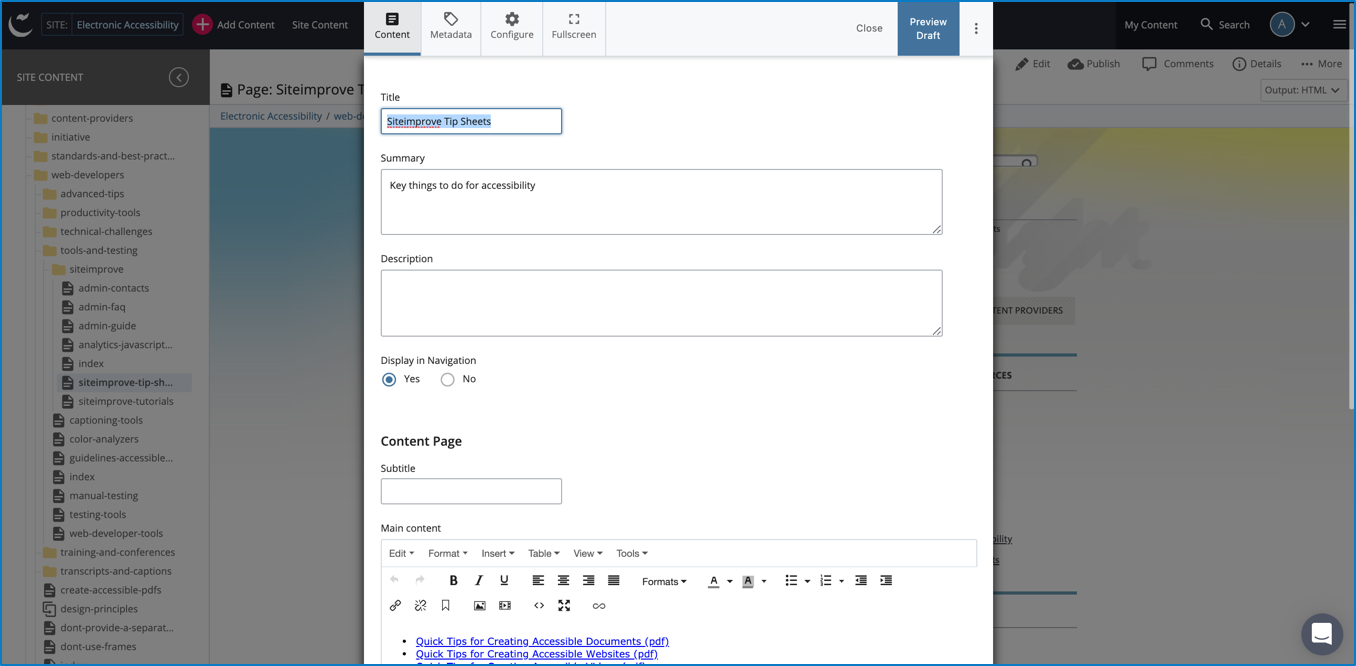Open the Metadata tab
The height and width of the screenshot is (666, 1356).
[x=451, y=27]
